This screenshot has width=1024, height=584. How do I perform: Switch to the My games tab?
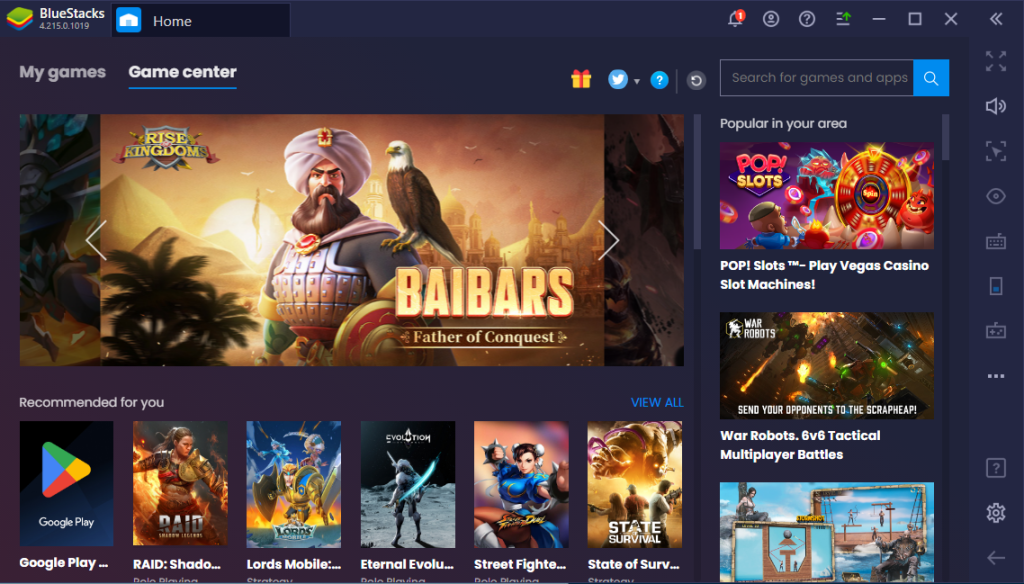click(x=62, y=72)
